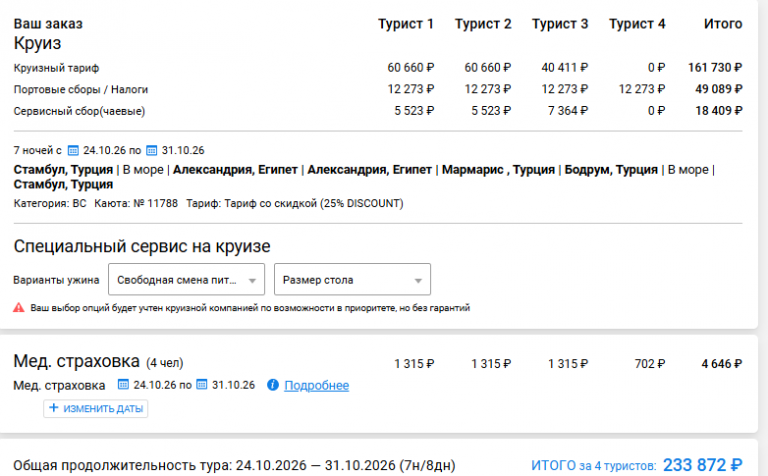Open the Размер стола dropdown
Screen dimensions: 768x476
352,279
